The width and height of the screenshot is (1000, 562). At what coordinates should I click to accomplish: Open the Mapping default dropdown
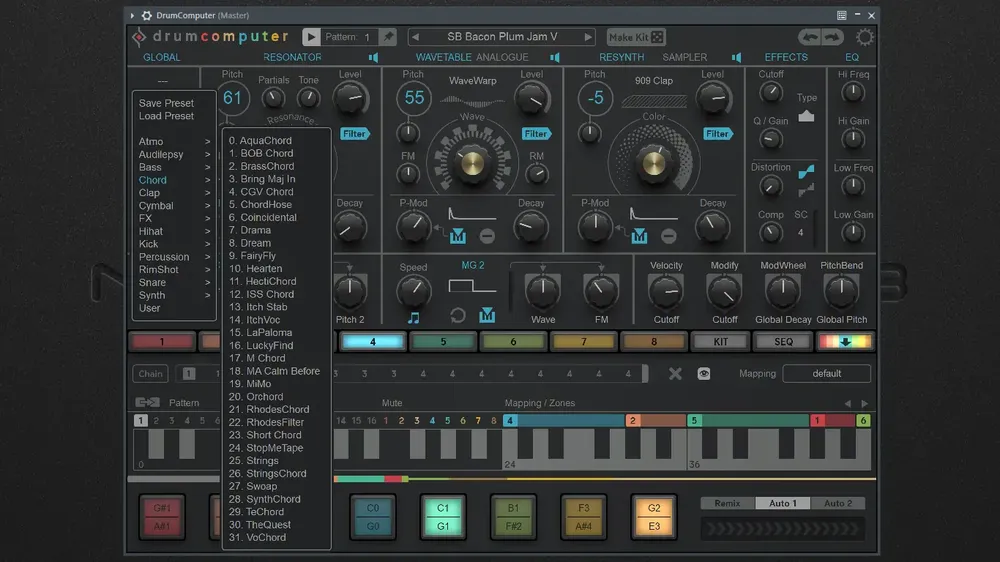coord(827,374)
